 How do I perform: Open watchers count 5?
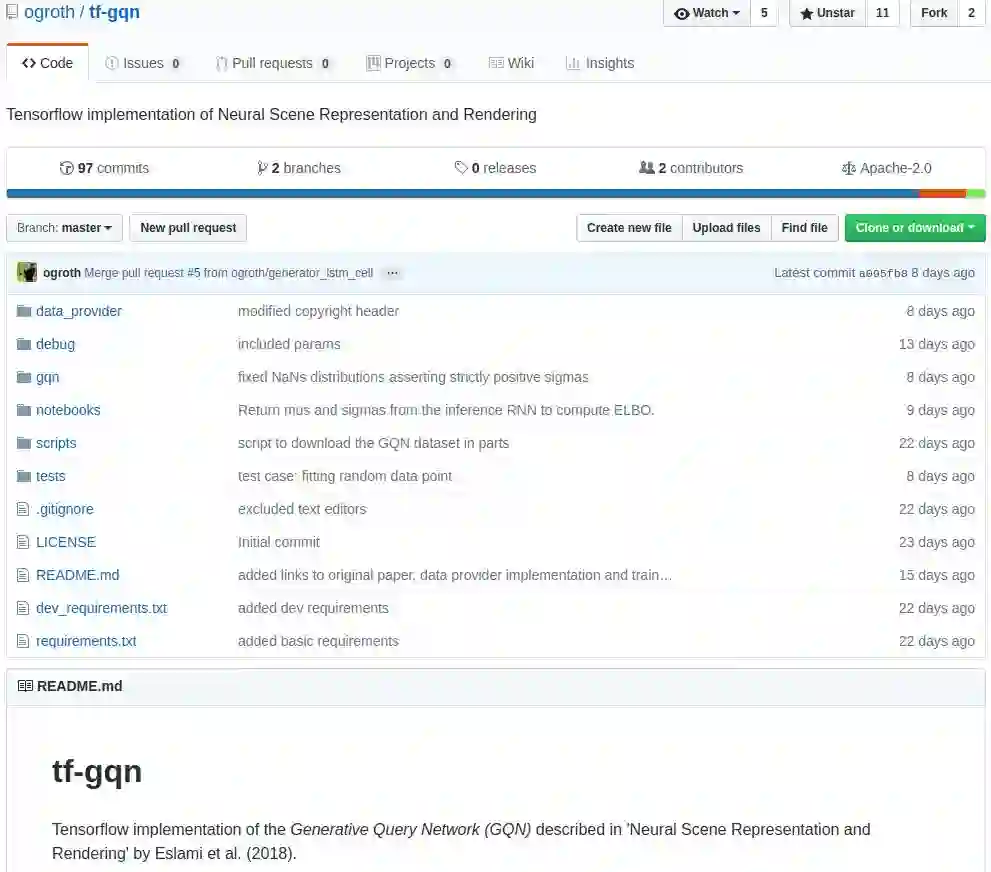763,13
